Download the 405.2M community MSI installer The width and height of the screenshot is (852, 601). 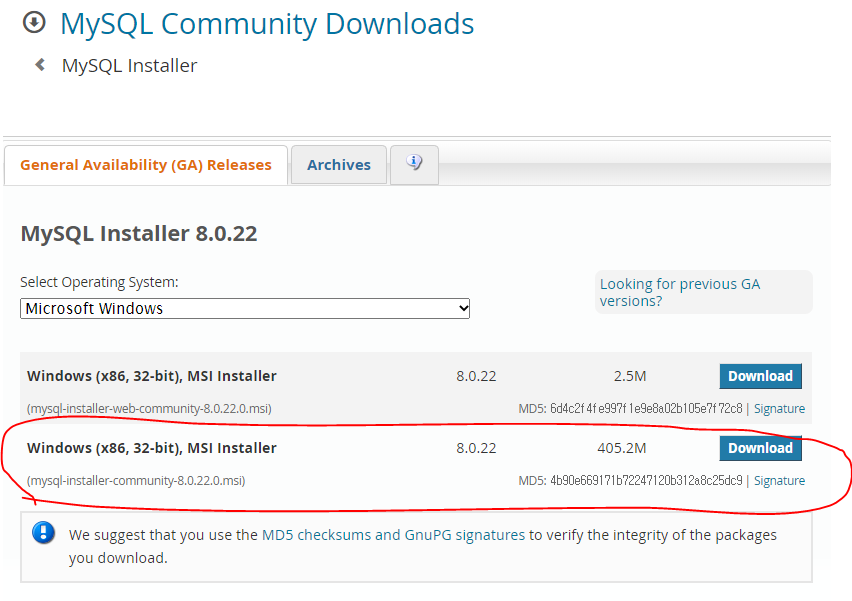coord(760,448)
